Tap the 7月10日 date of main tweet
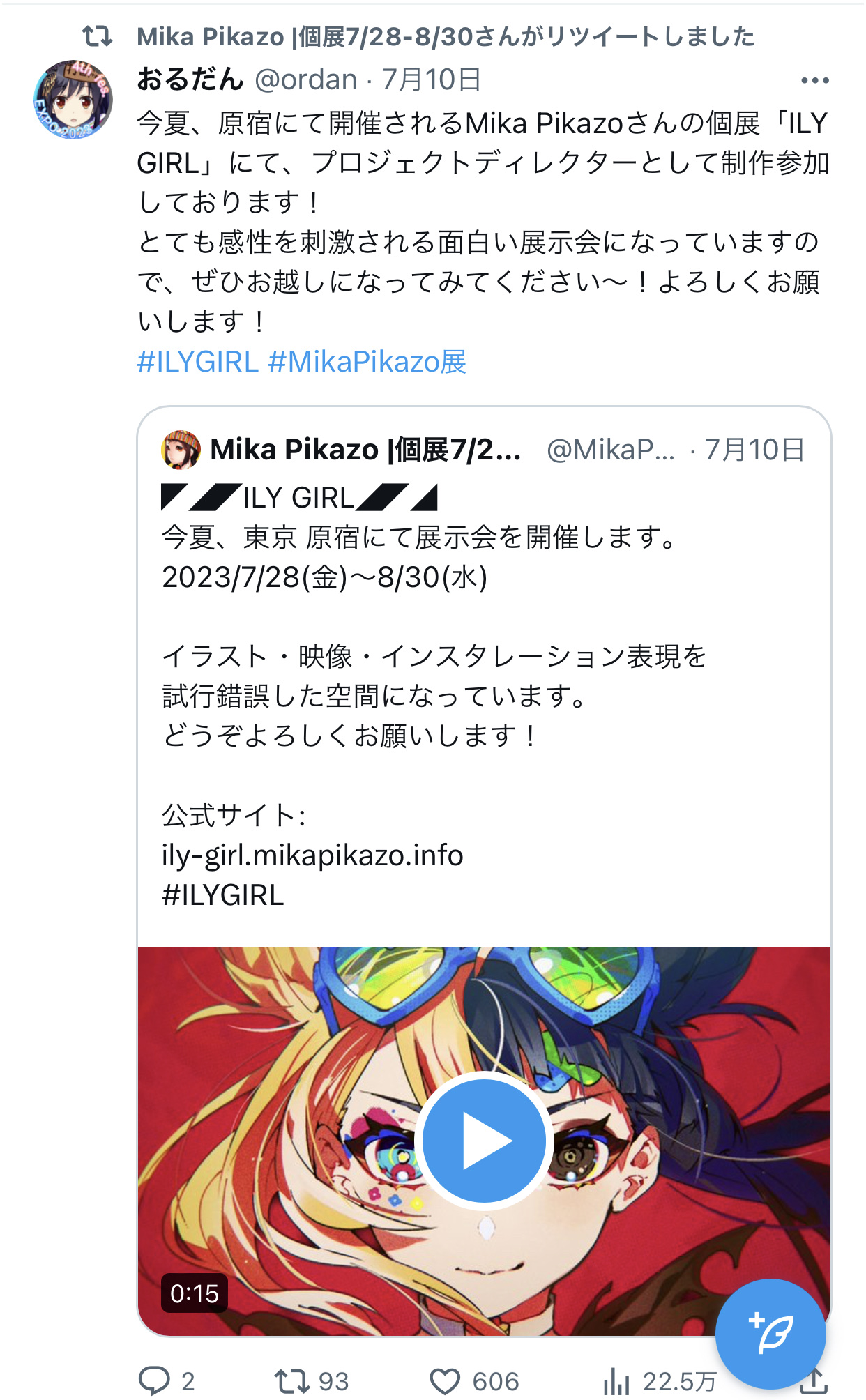 (431, 79)
